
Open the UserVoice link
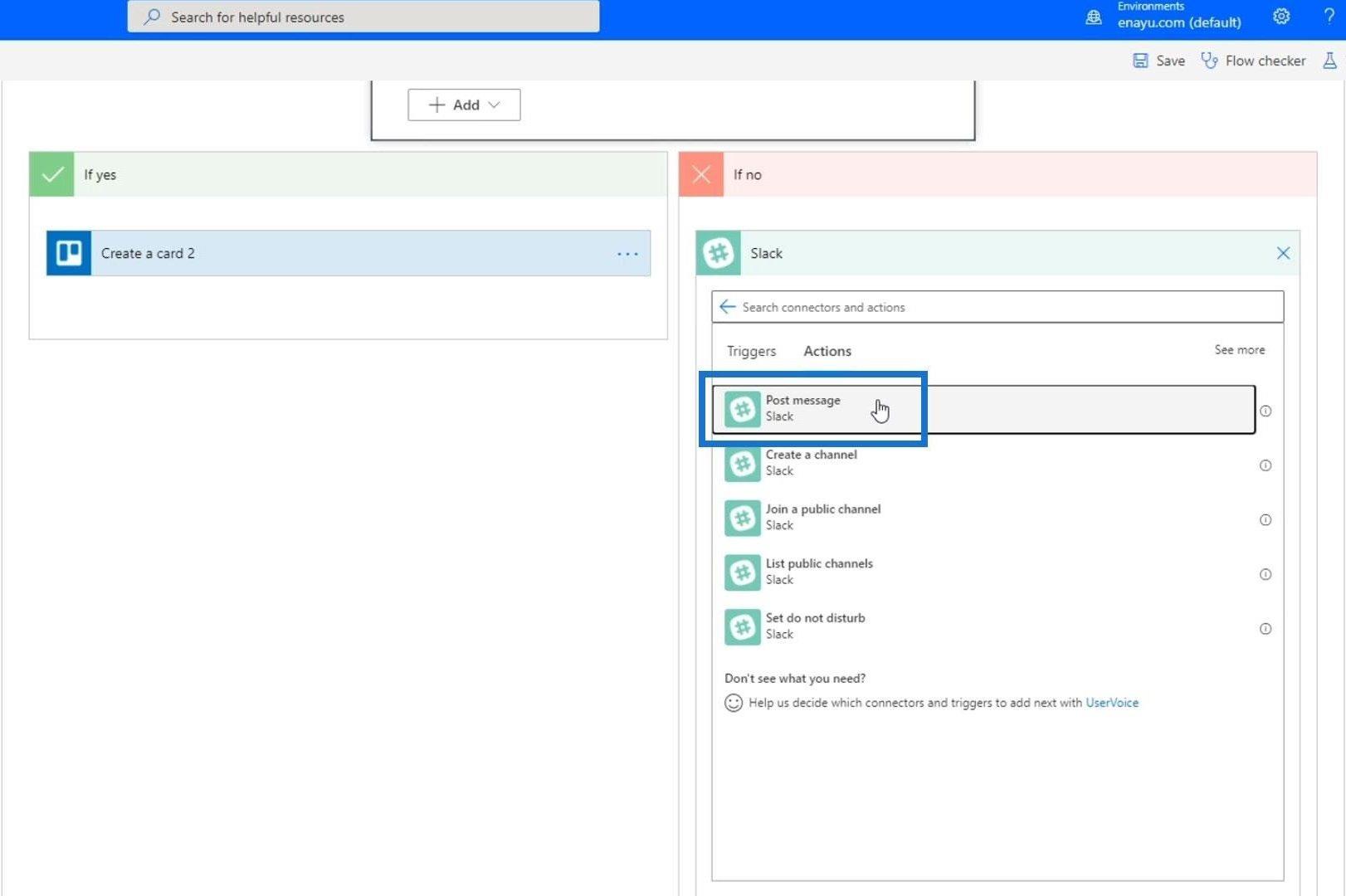[1112, 703]
